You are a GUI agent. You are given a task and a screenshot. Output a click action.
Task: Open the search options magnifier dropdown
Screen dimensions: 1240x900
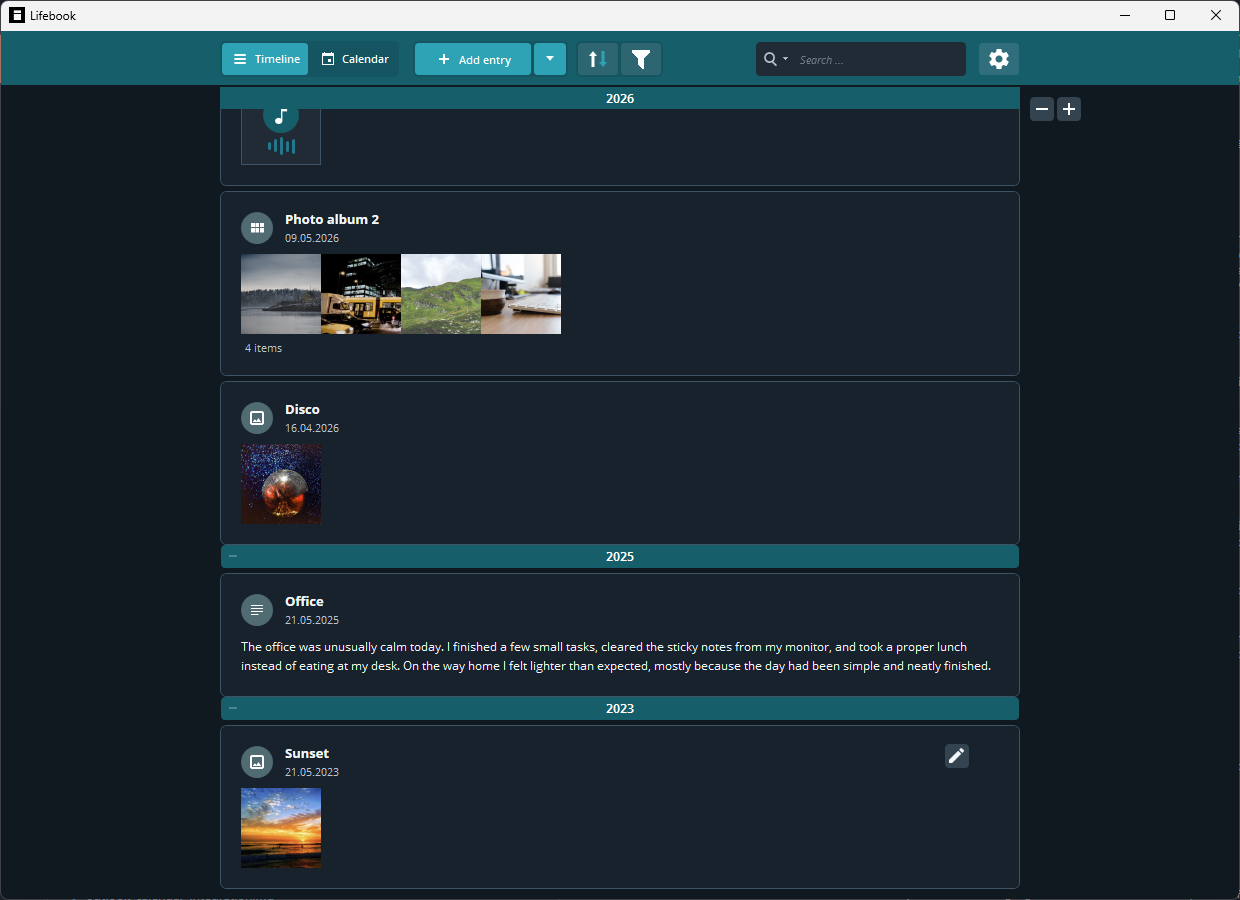[x=776, y=59]
